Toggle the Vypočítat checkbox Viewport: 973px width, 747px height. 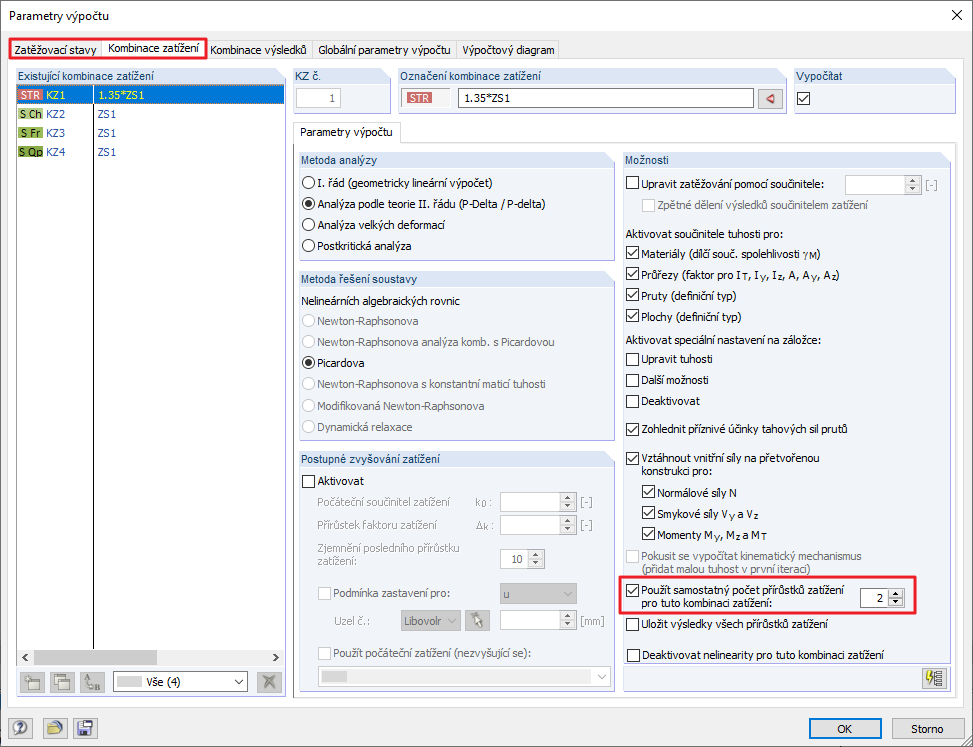coord(804,98)
